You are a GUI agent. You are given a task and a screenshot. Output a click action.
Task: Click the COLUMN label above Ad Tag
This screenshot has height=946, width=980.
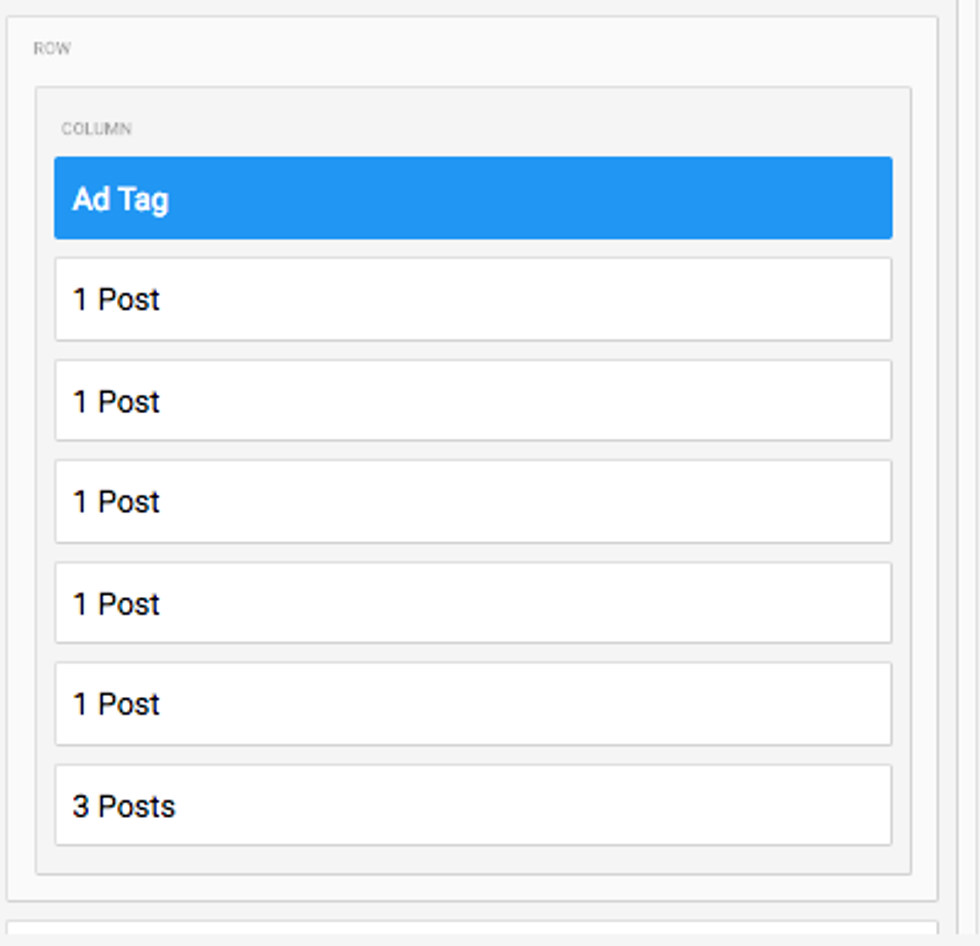coord(96,129)
